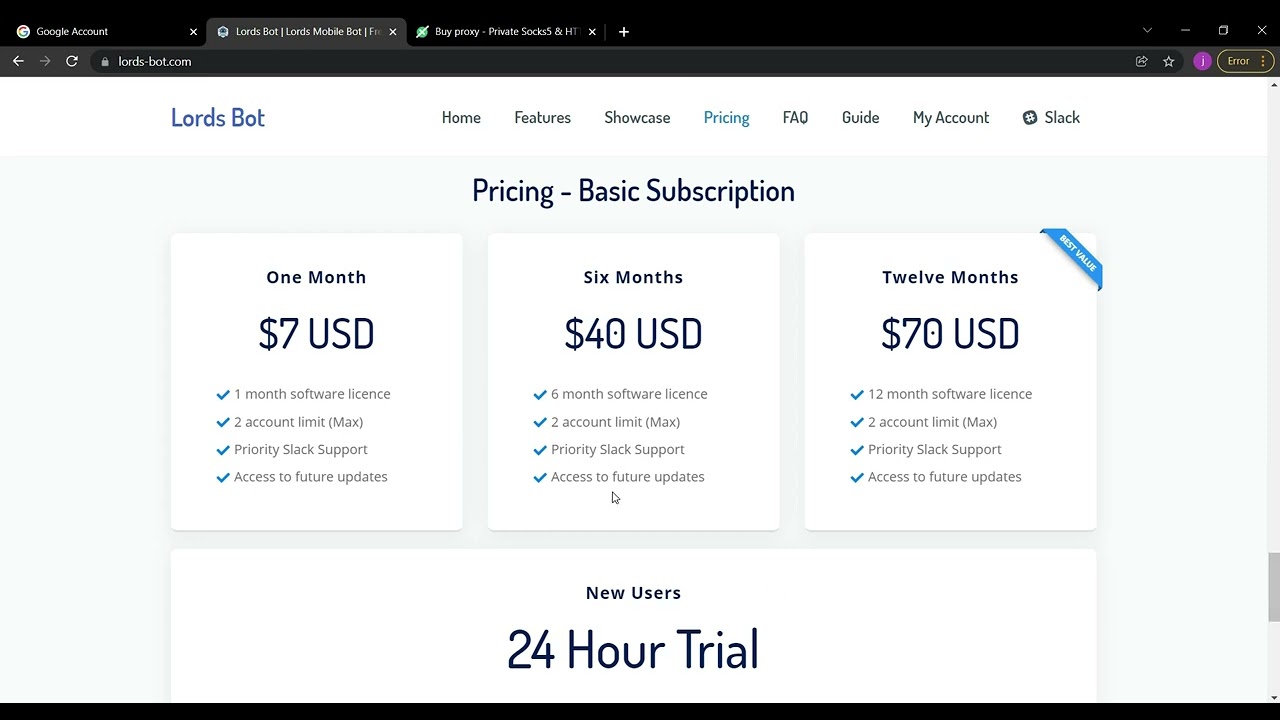Click the Slack logo icon in the navigation
Image resolution: width=1280 pixels, height=720 pixels.
pos(1030,118)
